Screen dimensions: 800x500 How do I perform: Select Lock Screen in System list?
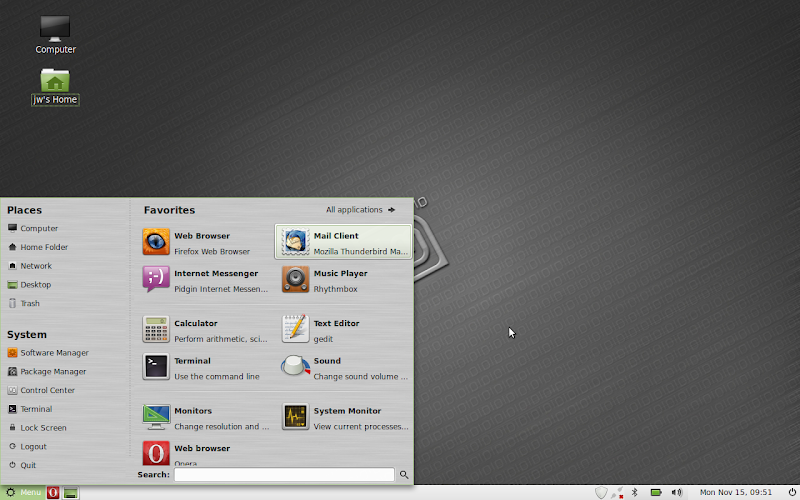[37, 428]
